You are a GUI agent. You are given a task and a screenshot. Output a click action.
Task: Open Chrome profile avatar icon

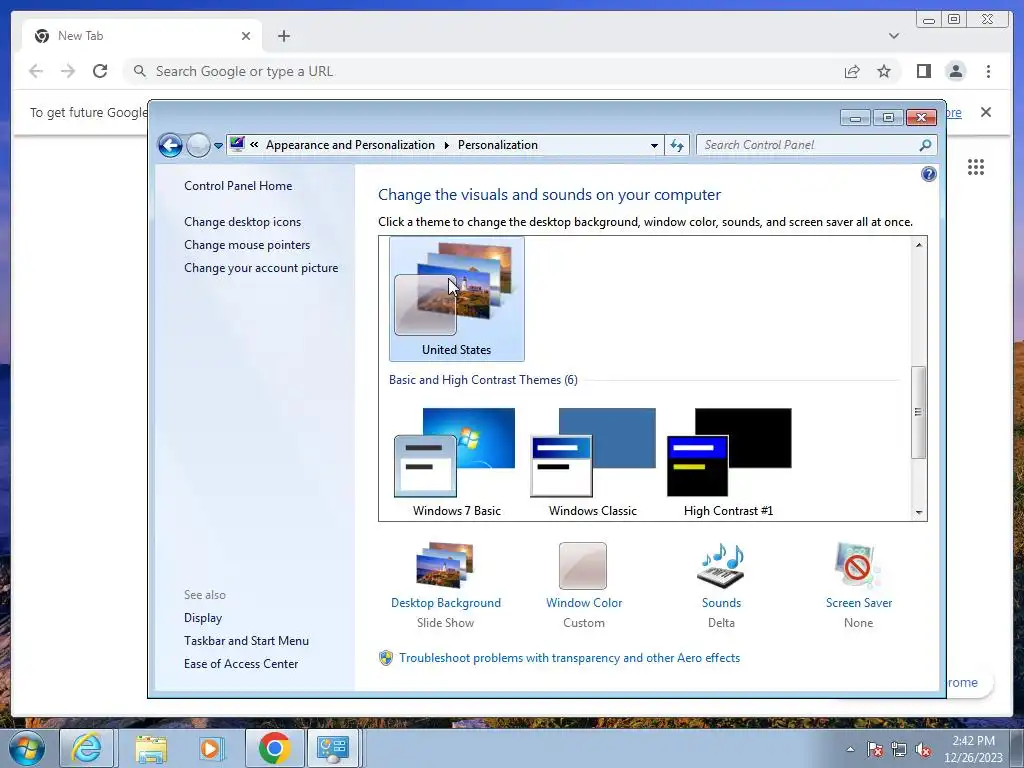(956, 71)
